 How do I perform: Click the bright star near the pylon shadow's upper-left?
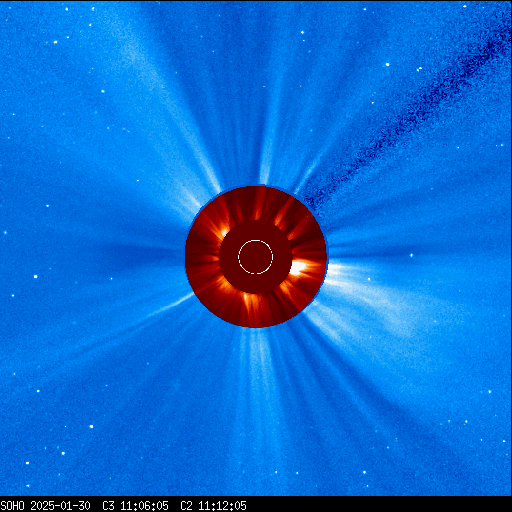pos(387,64)
